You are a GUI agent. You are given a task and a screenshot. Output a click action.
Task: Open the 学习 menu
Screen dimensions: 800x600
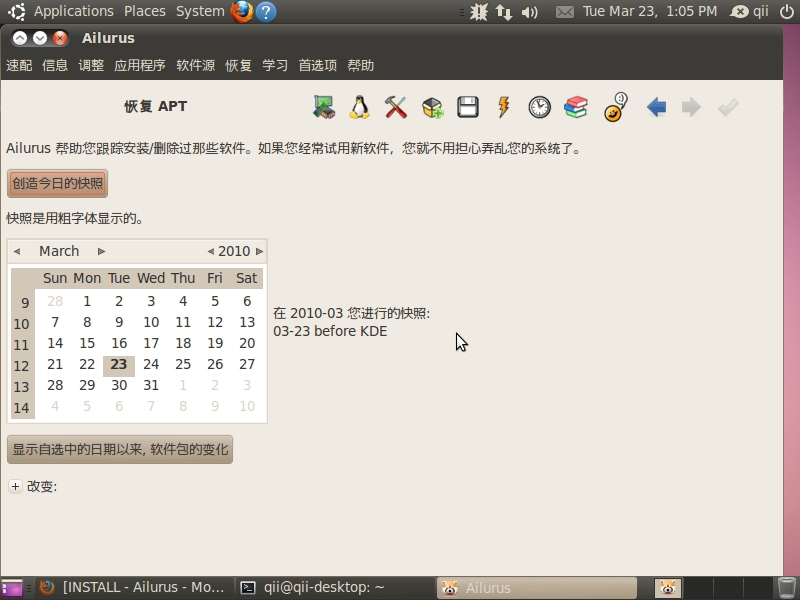click(x=275, y=65)
